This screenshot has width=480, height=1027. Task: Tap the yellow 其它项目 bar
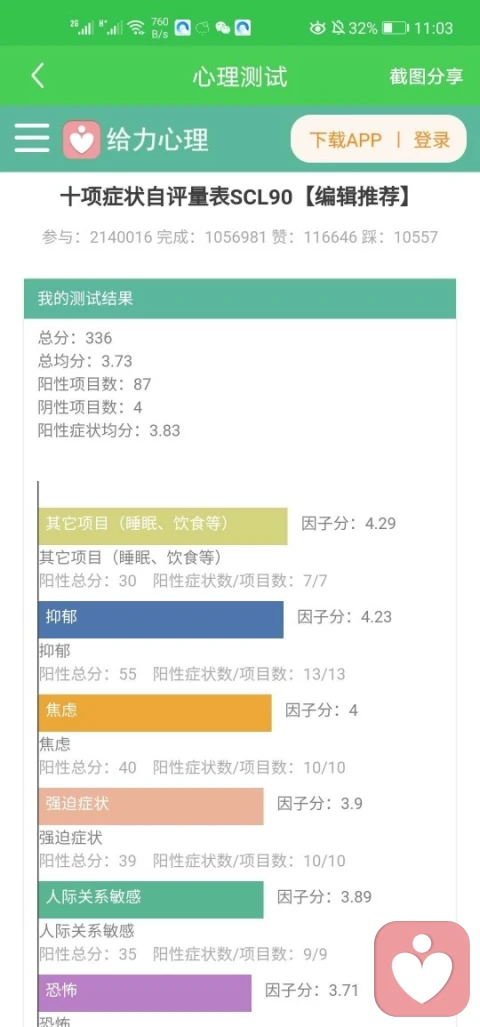[x=162, y=526]
